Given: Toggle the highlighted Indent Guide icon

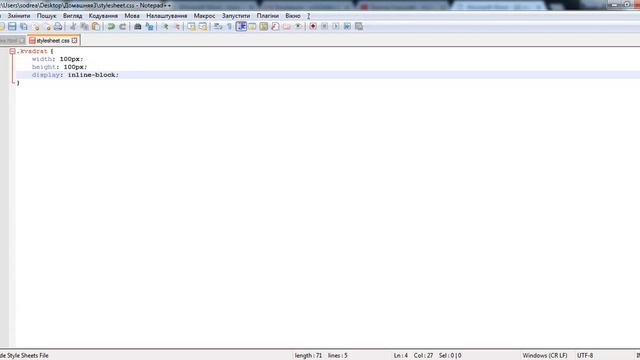Looking at the screenshot, I should pos(241,27).
